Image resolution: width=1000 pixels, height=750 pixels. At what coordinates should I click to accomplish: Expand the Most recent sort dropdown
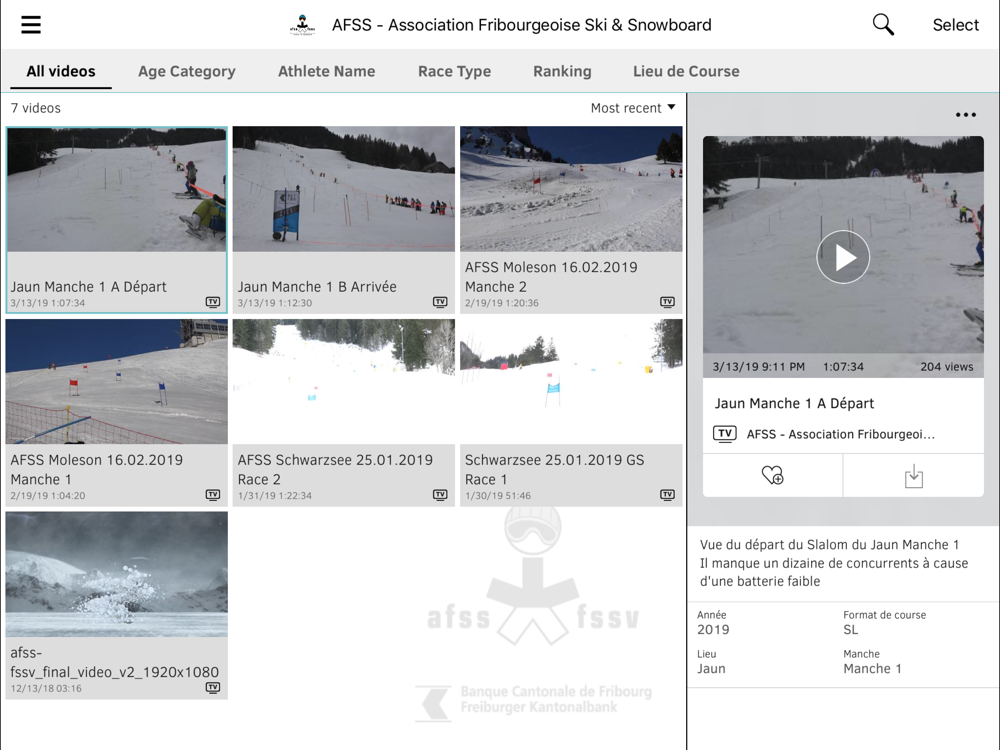tap(633, 108)
